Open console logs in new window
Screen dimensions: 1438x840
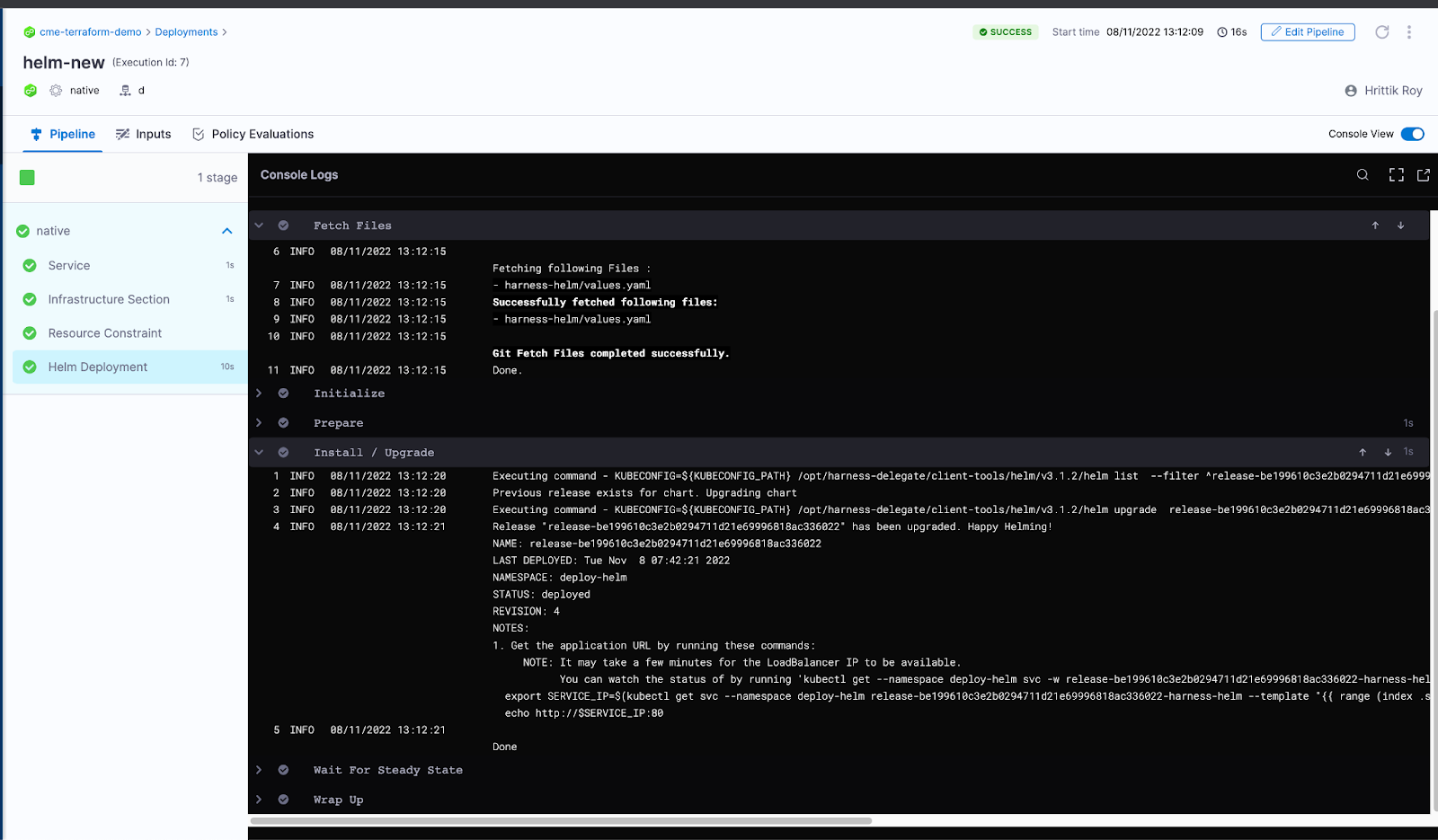[1424, 175]
